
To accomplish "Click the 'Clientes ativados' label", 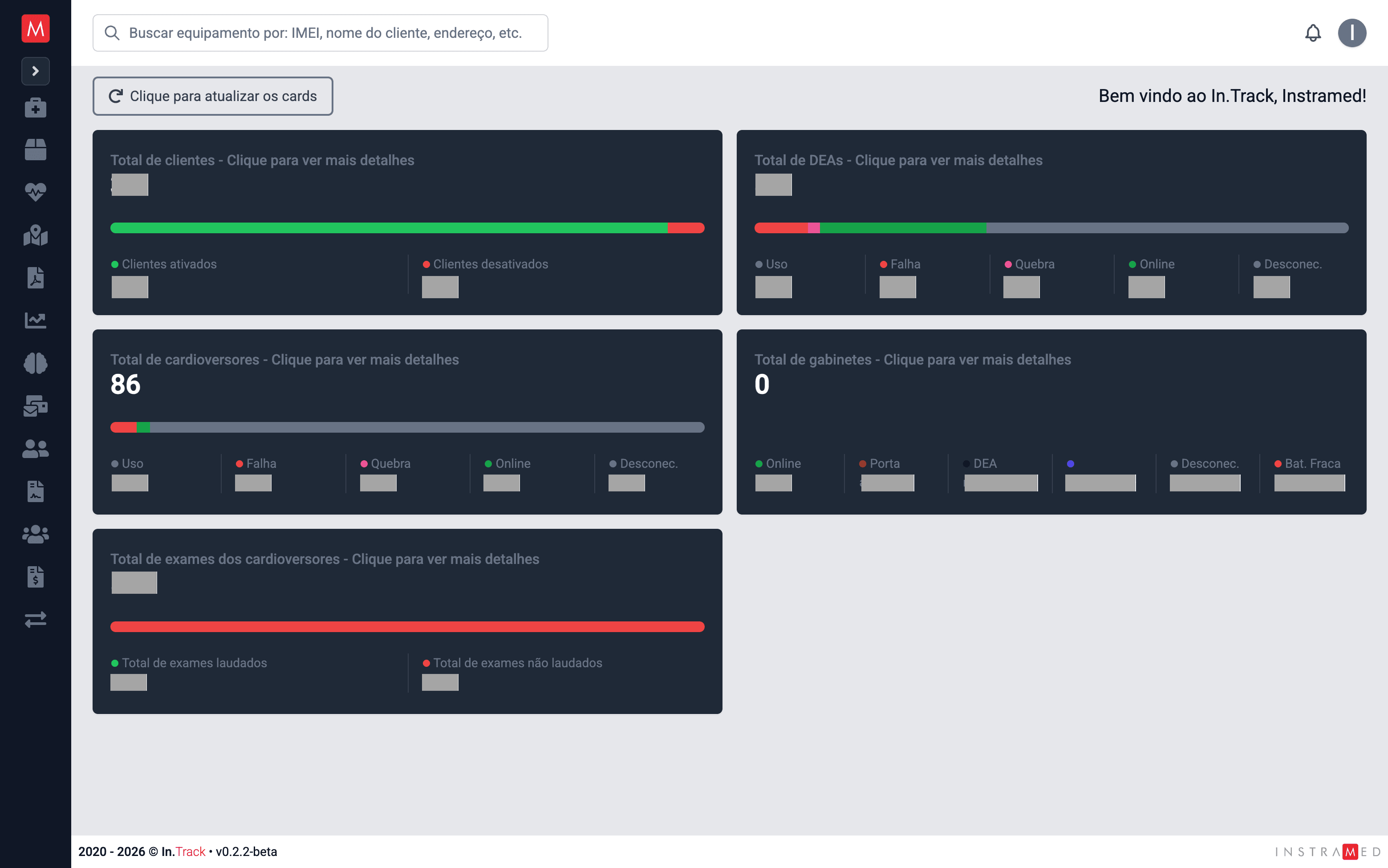I will (169, 264).
